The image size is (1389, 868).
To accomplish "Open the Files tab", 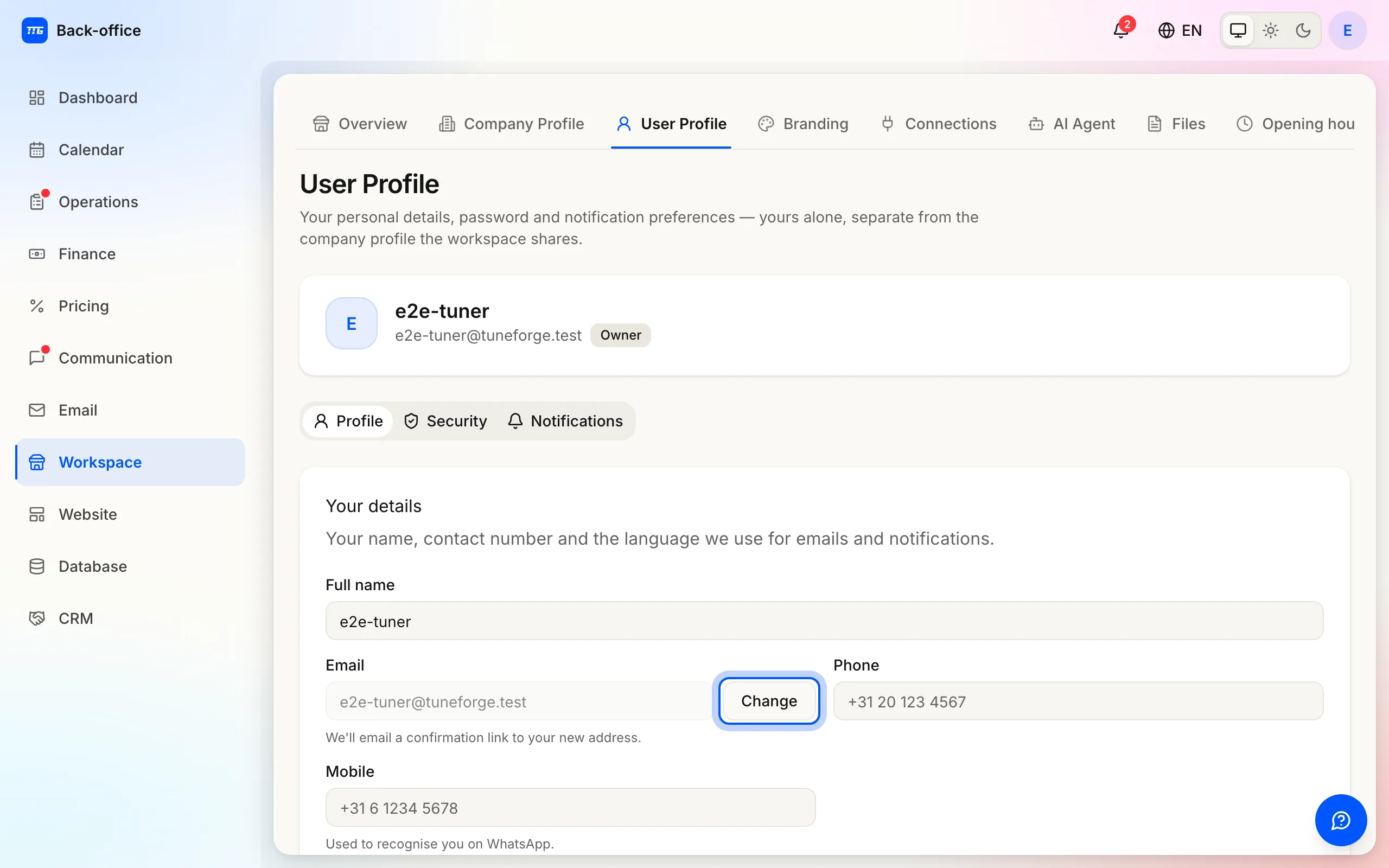I will point(1176,124).
